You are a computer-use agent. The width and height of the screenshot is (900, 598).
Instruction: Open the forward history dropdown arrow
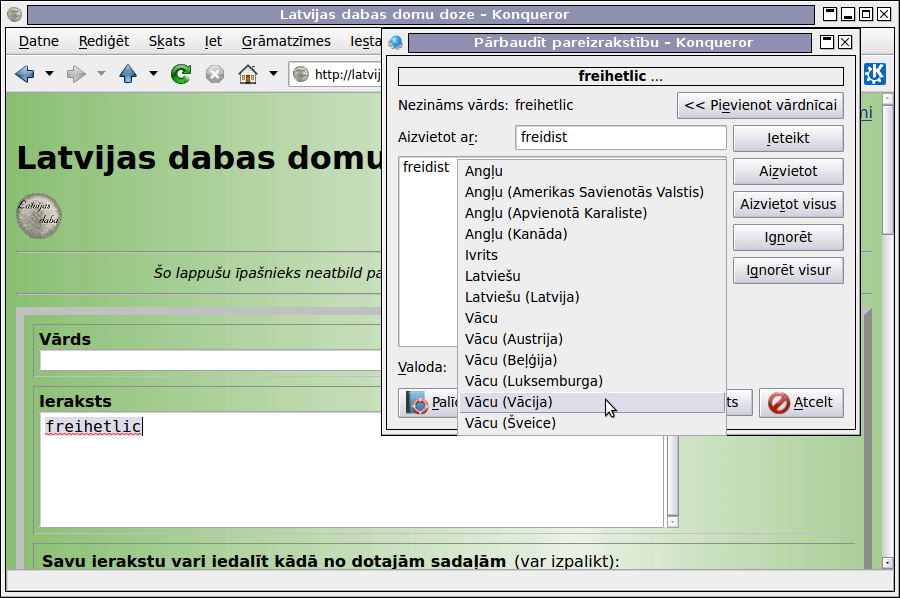pos(102,73)
